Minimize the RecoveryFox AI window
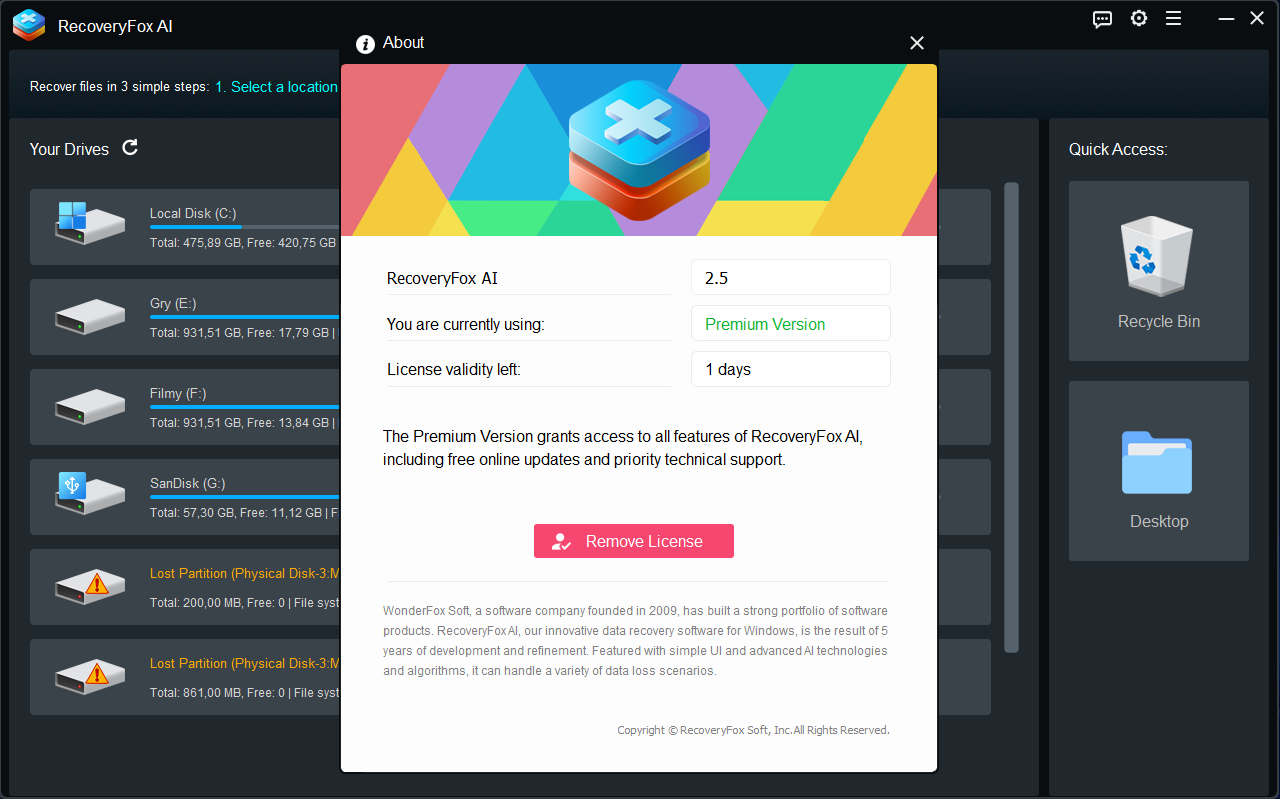The height and width of the screenshot is (799, 1280). (x=1225, y=19)
